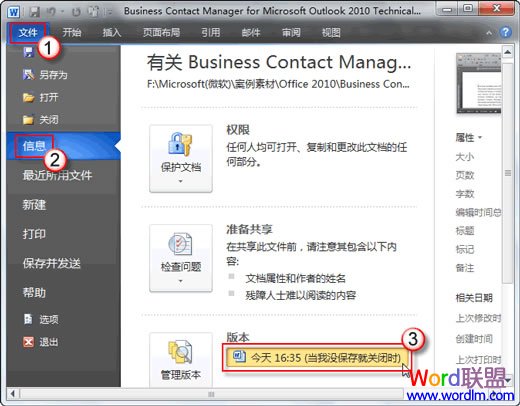
Task: Open the Protect Document (保护文档) dropdown
Action: point(181,159)
